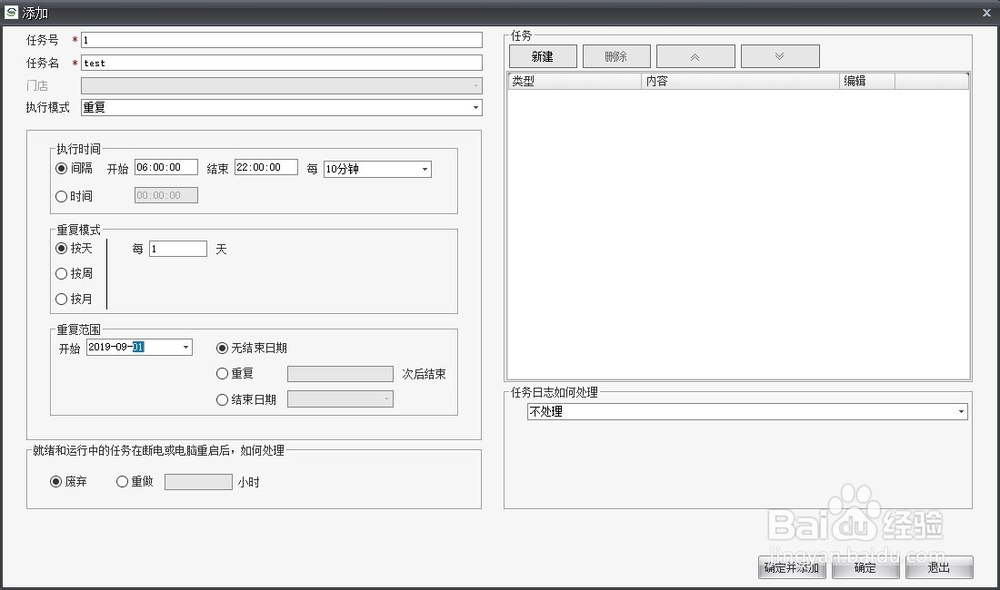
Task: Open the 每 10分钟 interval dropdown
Action: tap(425, 169)
